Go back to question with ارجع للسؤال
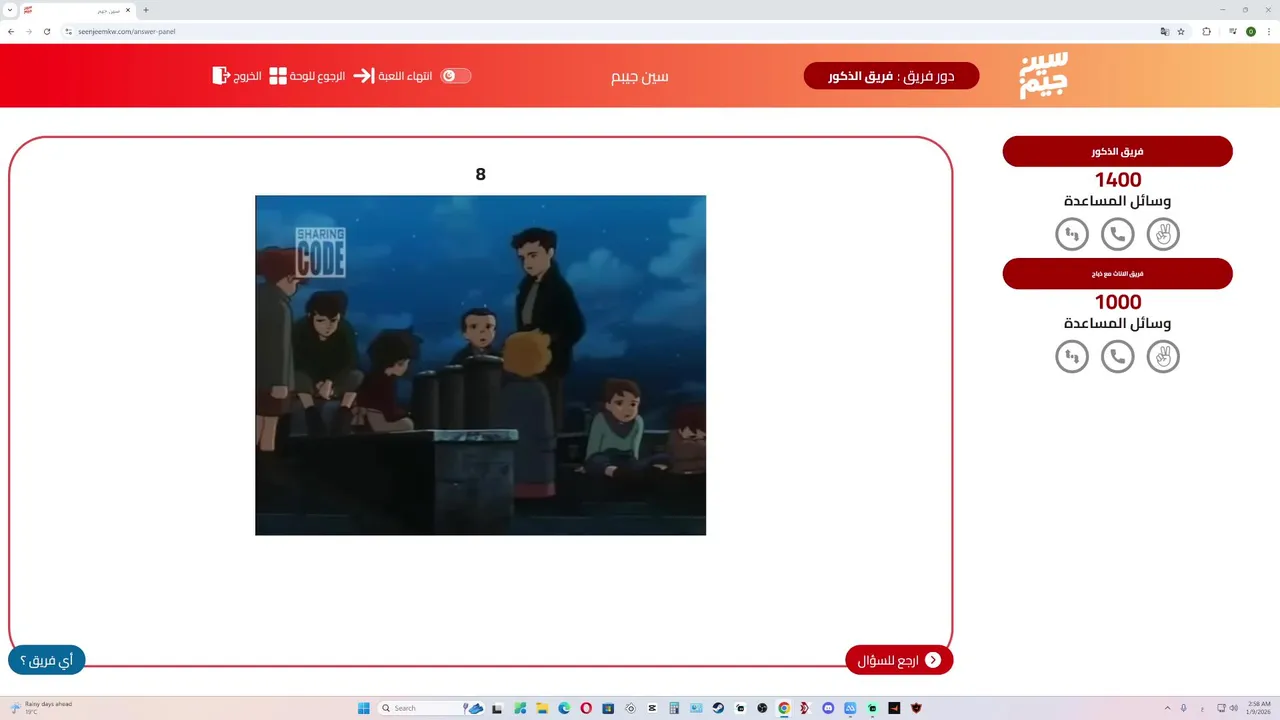Viewport: 1280px width, 720px height. pyautogui.click(x=899, y=660)
